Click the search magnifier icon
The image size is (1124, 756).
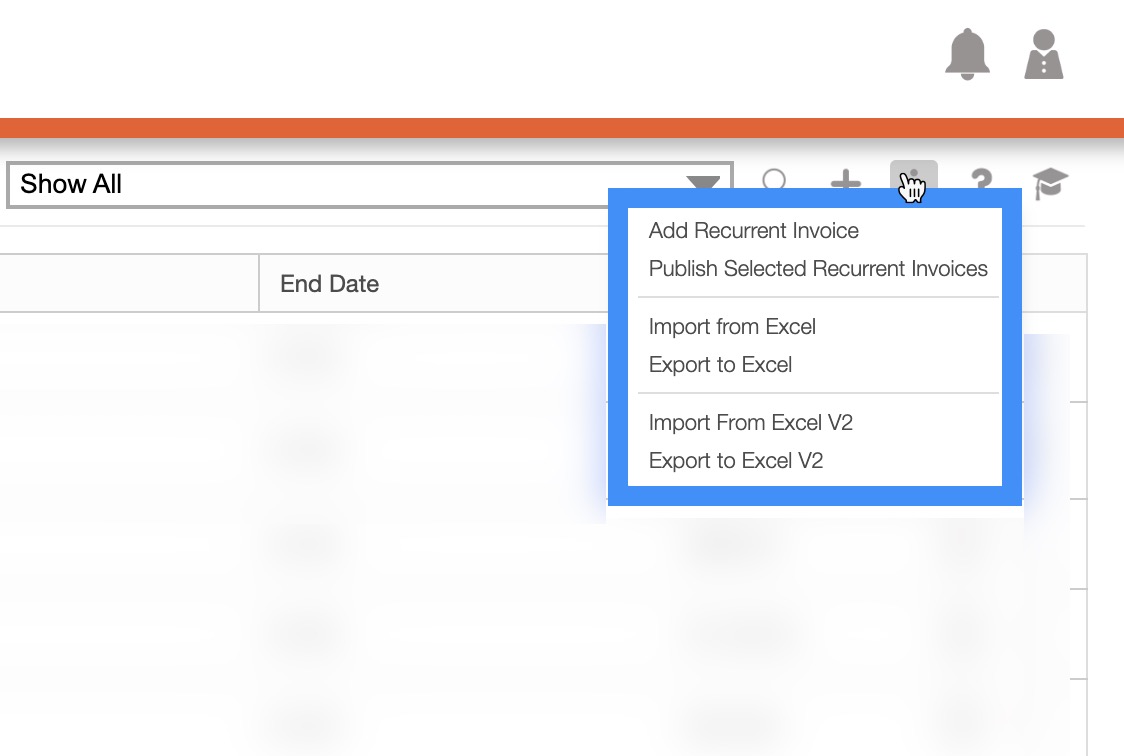[775, 182]
